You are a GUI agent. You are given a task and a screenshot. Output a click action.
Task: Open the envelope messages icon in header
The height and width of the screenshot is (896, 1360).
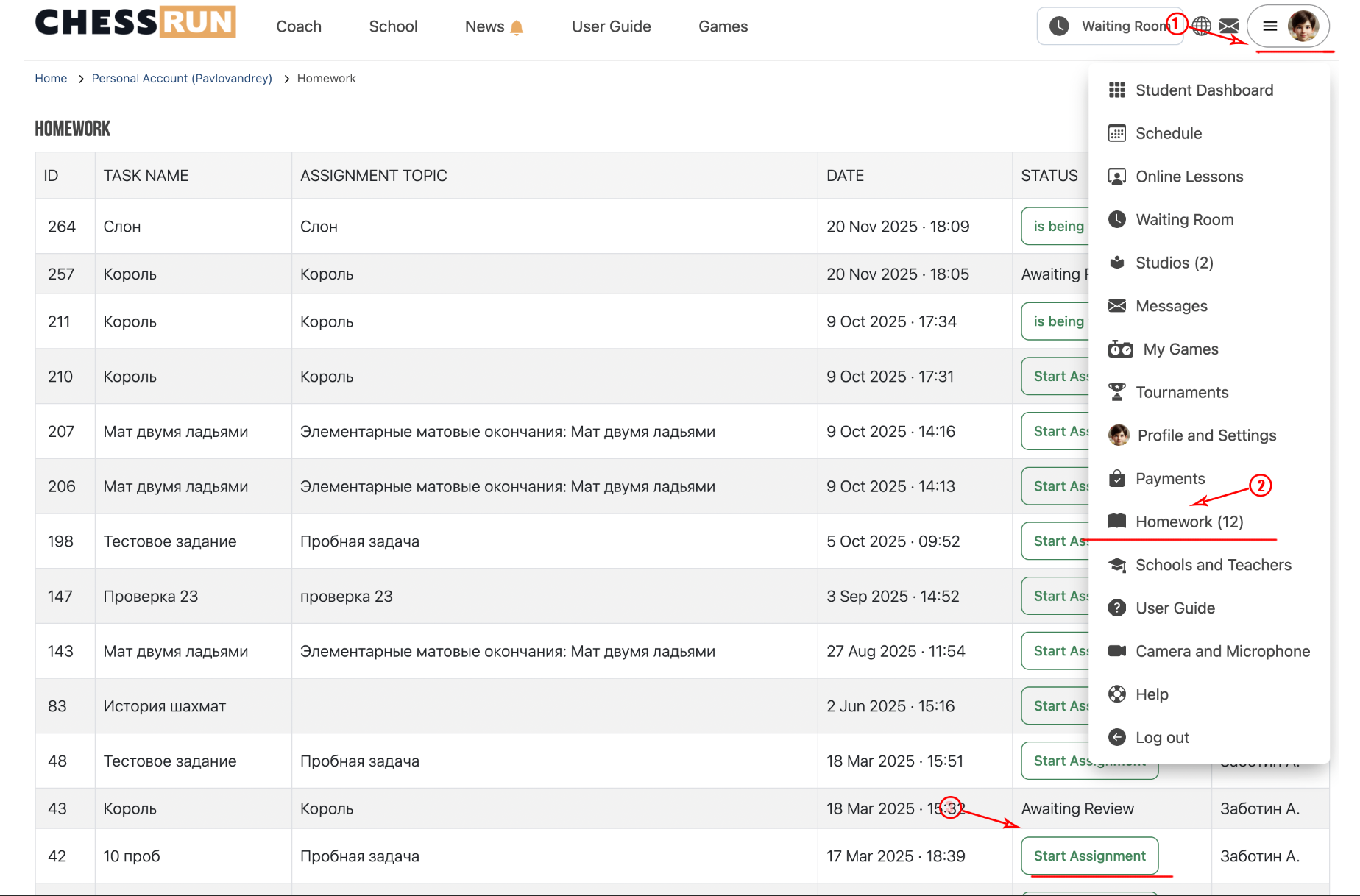coord(1229,26)
